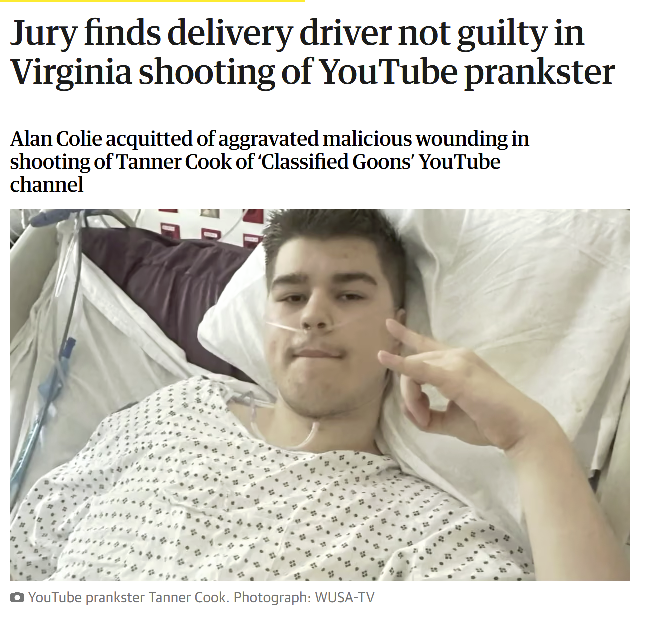Open the main photo of Tanner Cook
This screenshot has height=625, width=655.
click(320, 395)
